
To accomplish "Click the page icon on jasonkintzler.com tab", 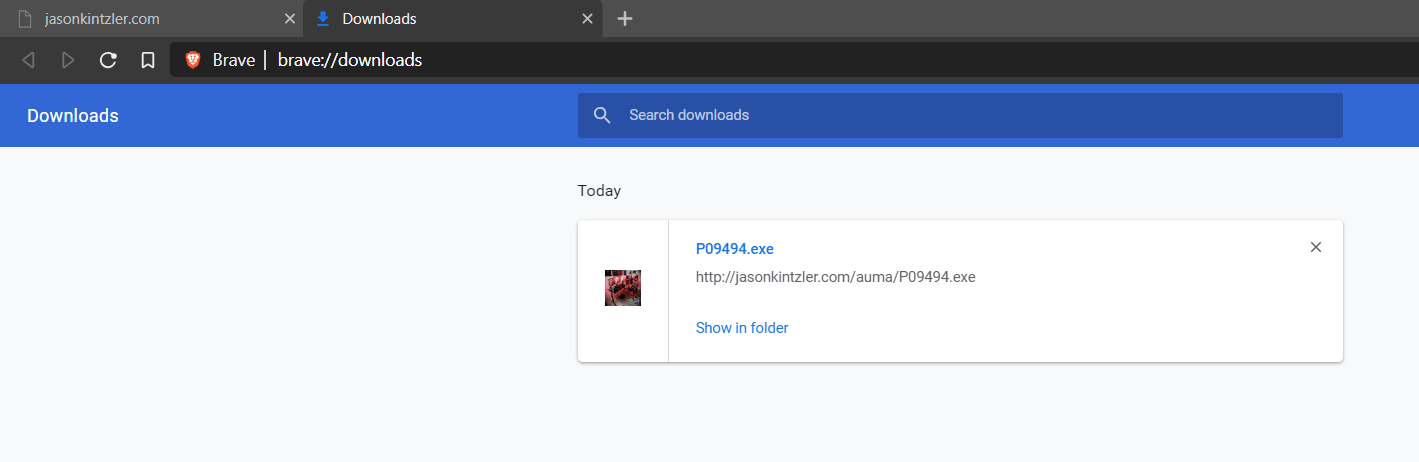I will (x=26, y=19).
